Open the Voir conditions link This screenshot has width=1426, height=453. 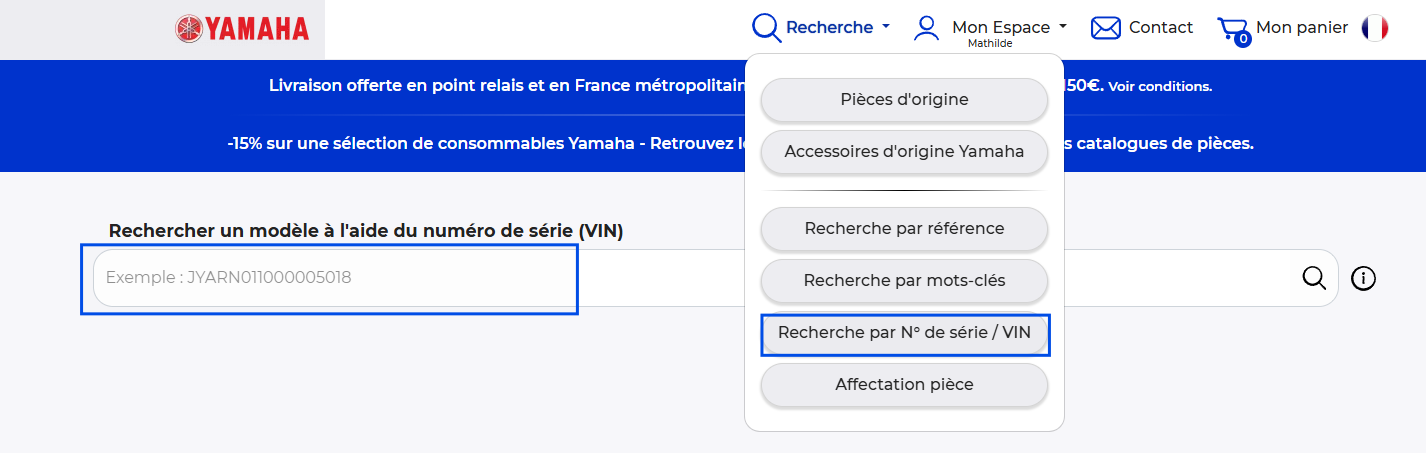tap(1160, 87)
